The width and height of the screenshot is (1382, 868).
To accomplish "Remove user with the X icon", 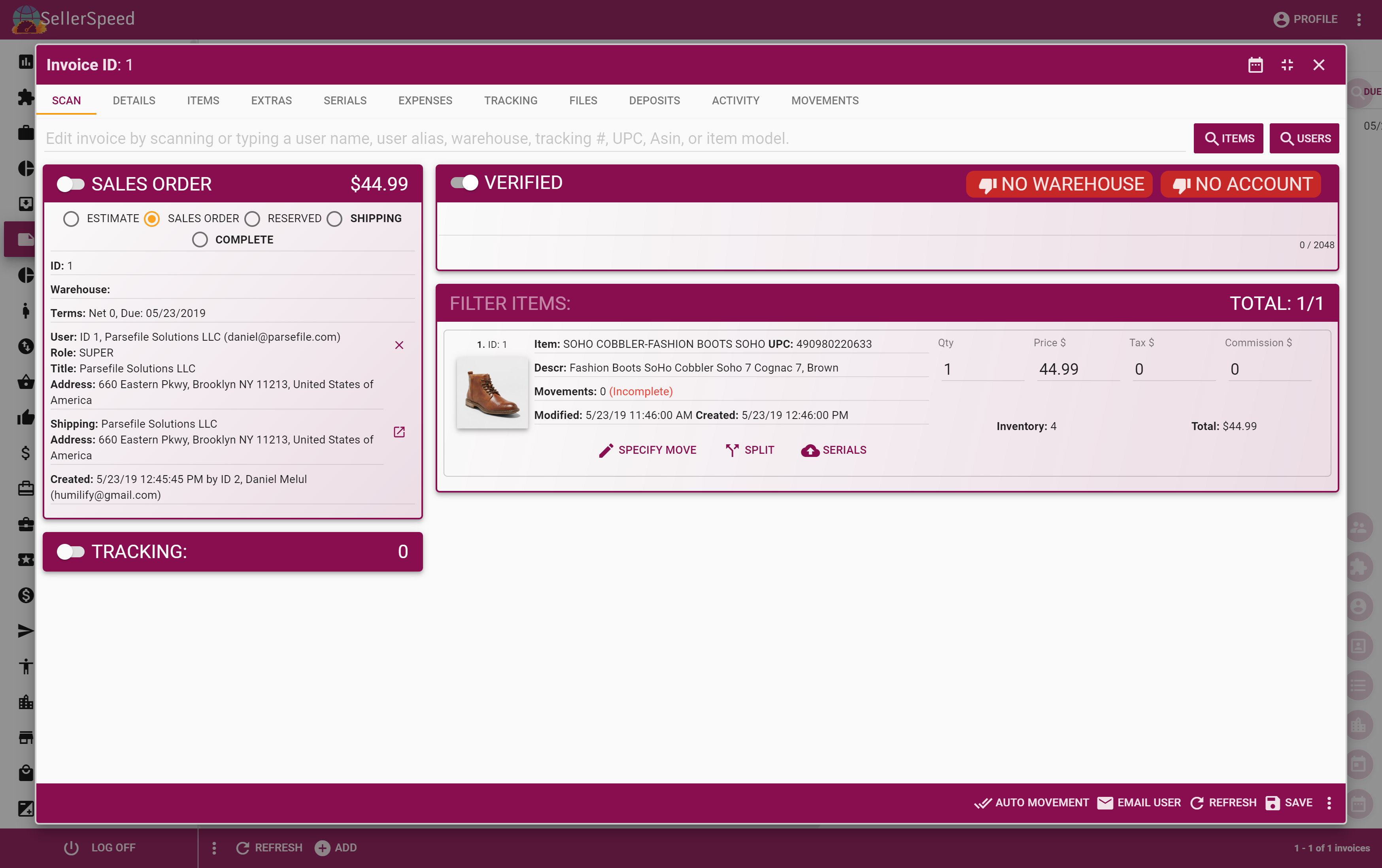I will click(x=399, y=345).
